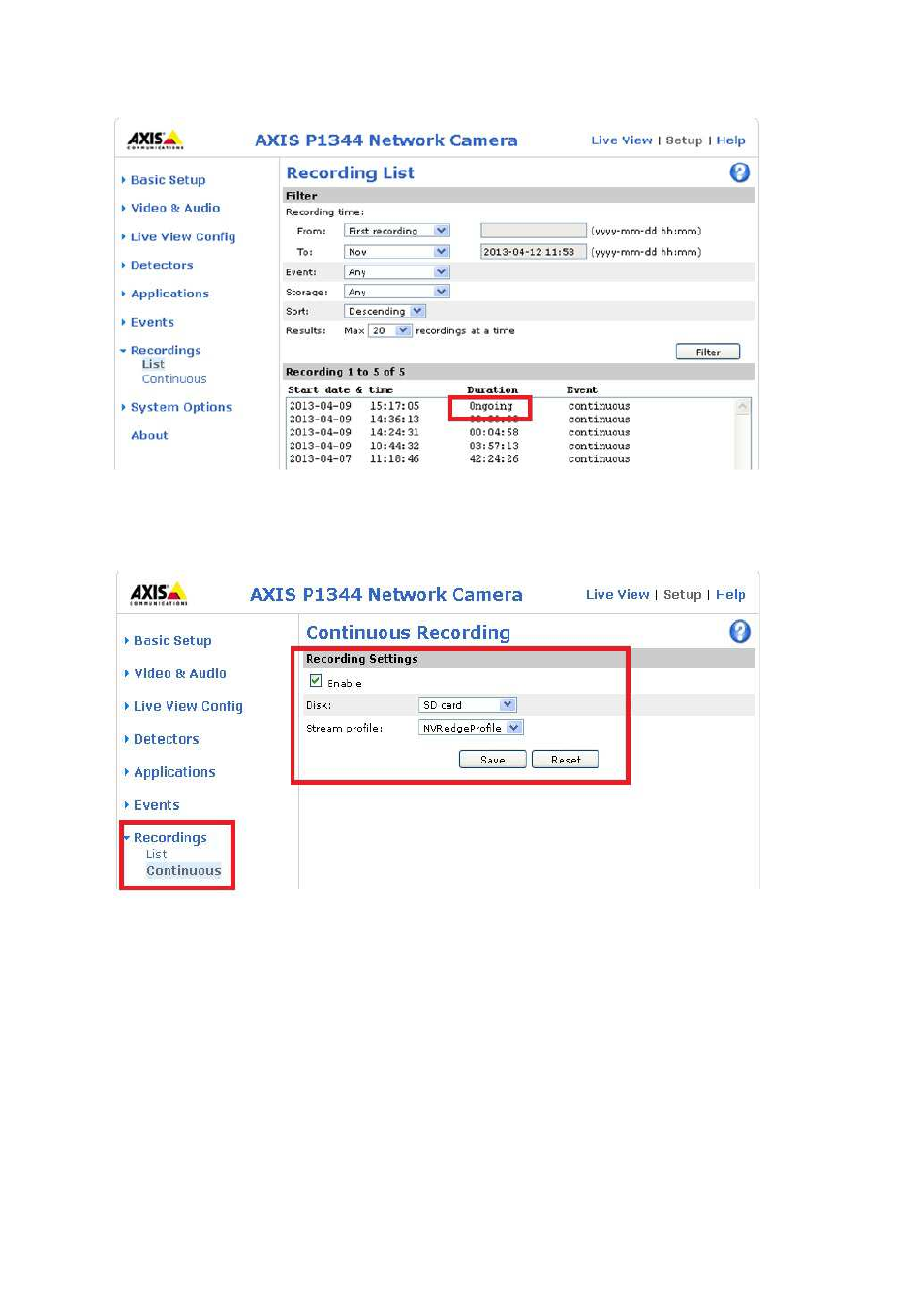Open Sort dropdown showing Descending
924x1308 pixels.
(385, 311)
